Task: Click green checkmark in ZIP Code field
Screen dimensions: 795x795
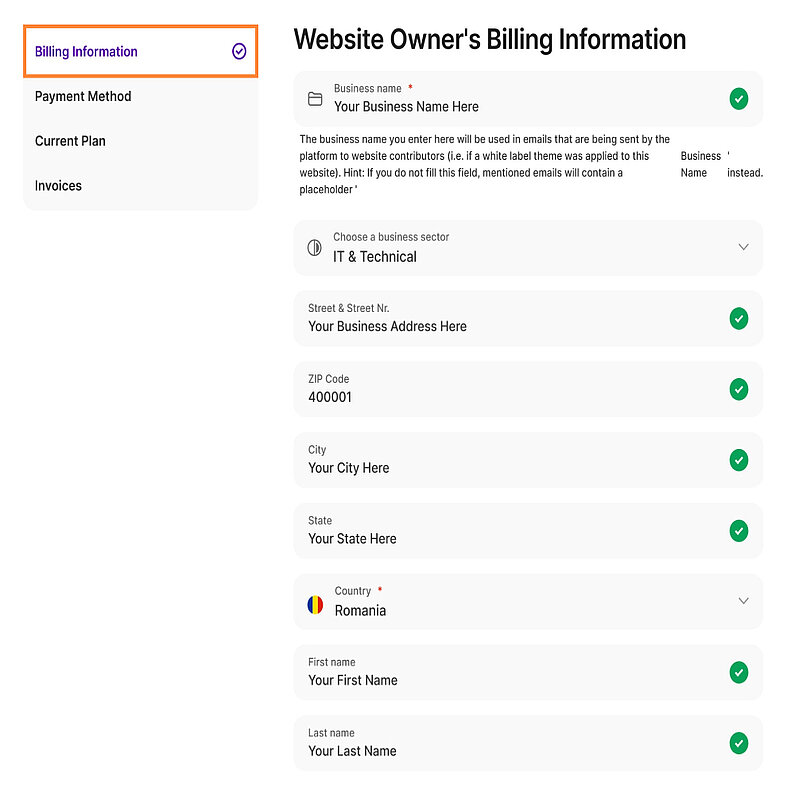Action: [738, 389]
